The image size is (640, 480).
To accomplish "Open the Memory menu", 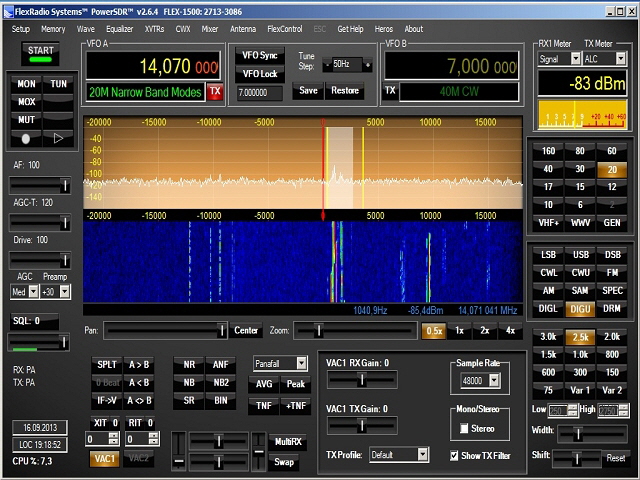I will (x=53, y=29).
